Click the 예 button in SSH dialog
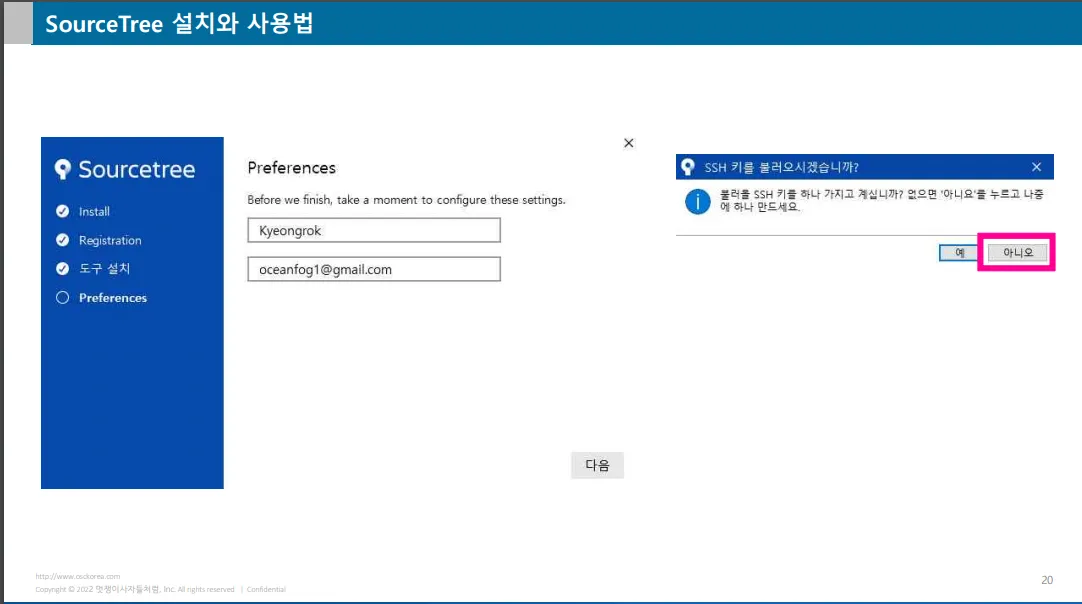 coord(959,253)
